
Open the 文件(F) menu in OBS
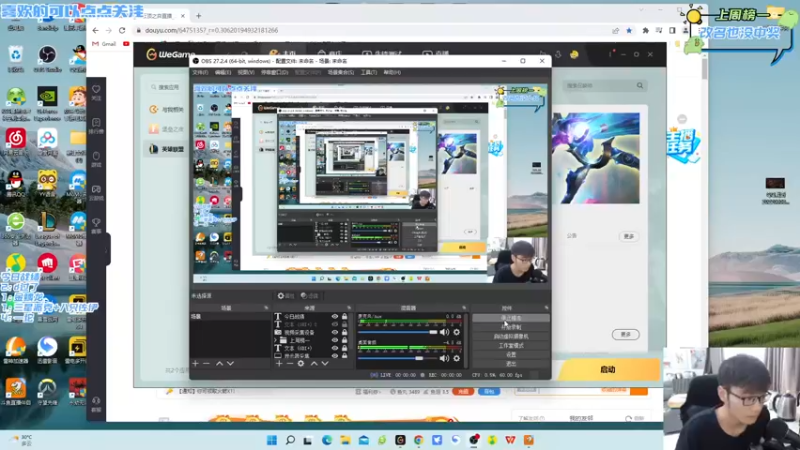tap(200, 72)
